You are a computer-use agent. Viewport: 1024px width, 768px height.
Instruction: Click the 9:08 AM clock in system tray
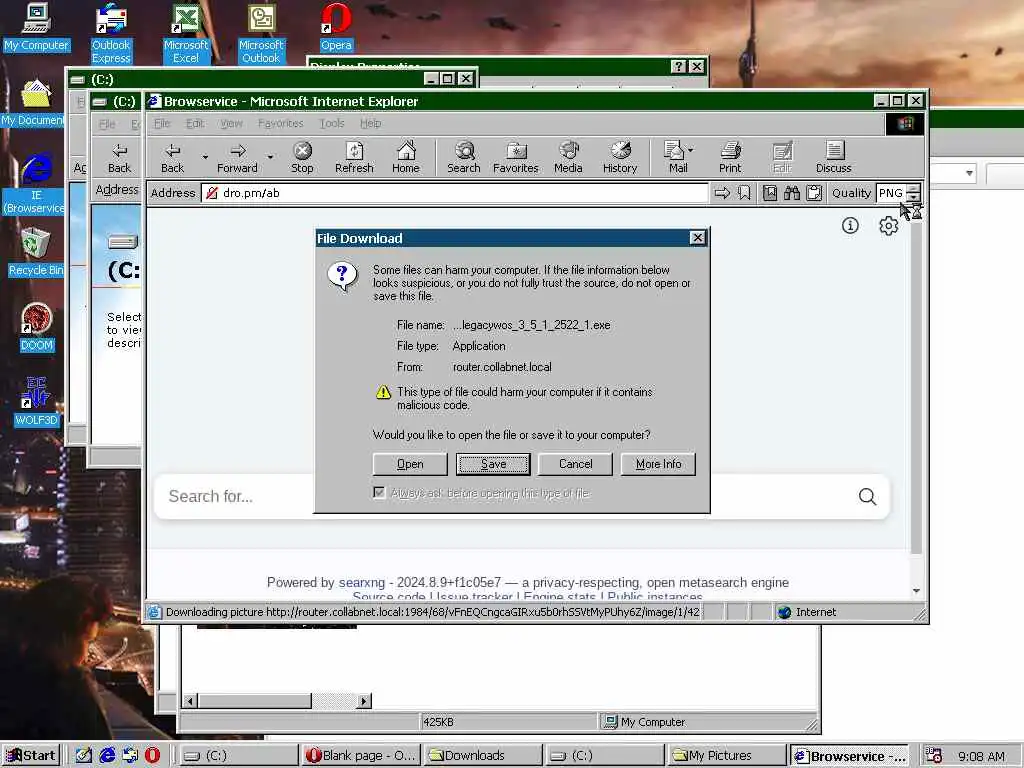(x=981, y=756)
